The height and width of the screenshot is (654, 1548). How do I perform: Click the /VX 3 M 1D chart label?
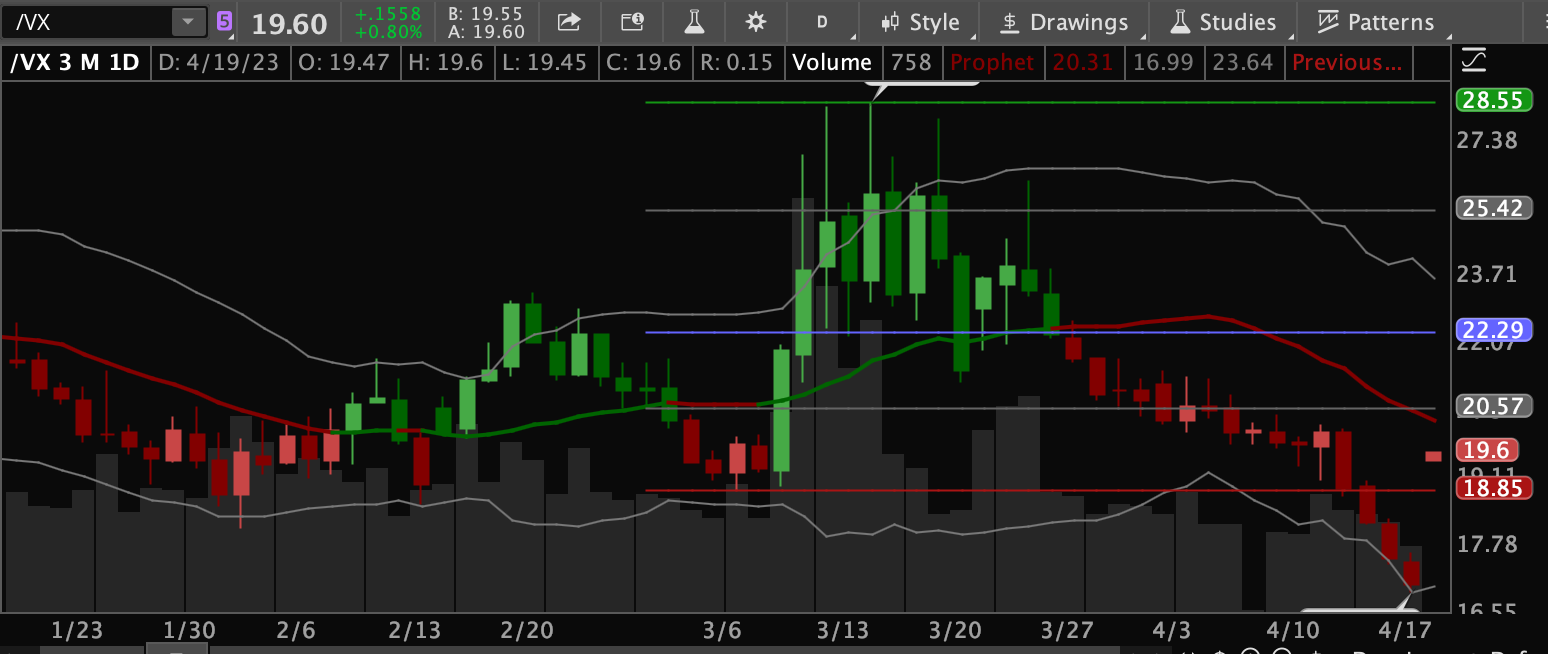tap(76, 63)
